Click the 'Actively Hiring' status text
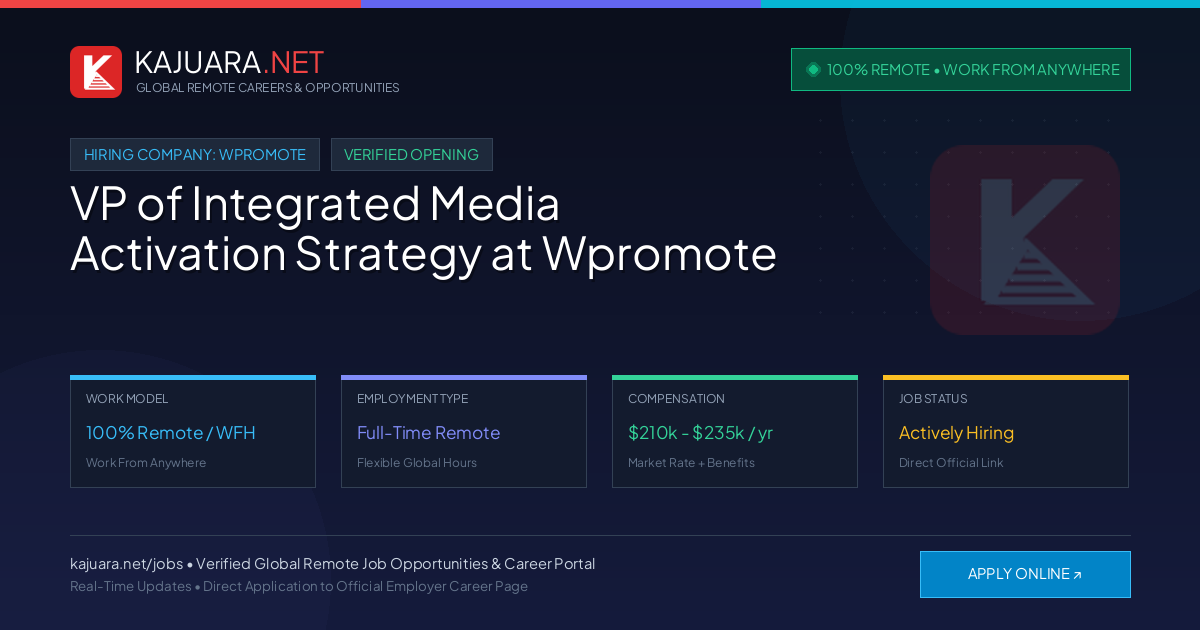The height and width of the screenshot is (630, 1200). [x=956, y=433]
